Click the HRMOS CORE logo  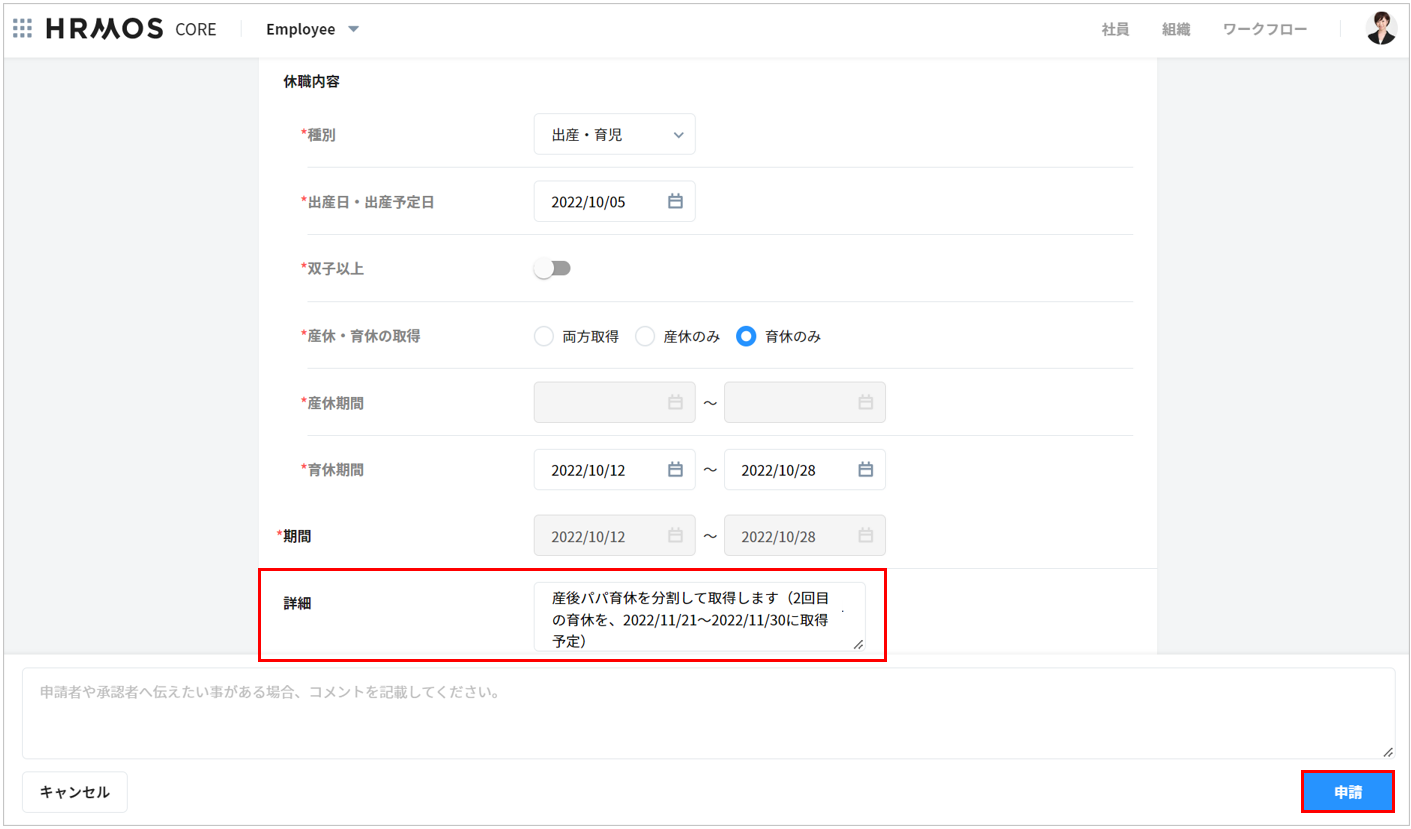click(131, 28)
